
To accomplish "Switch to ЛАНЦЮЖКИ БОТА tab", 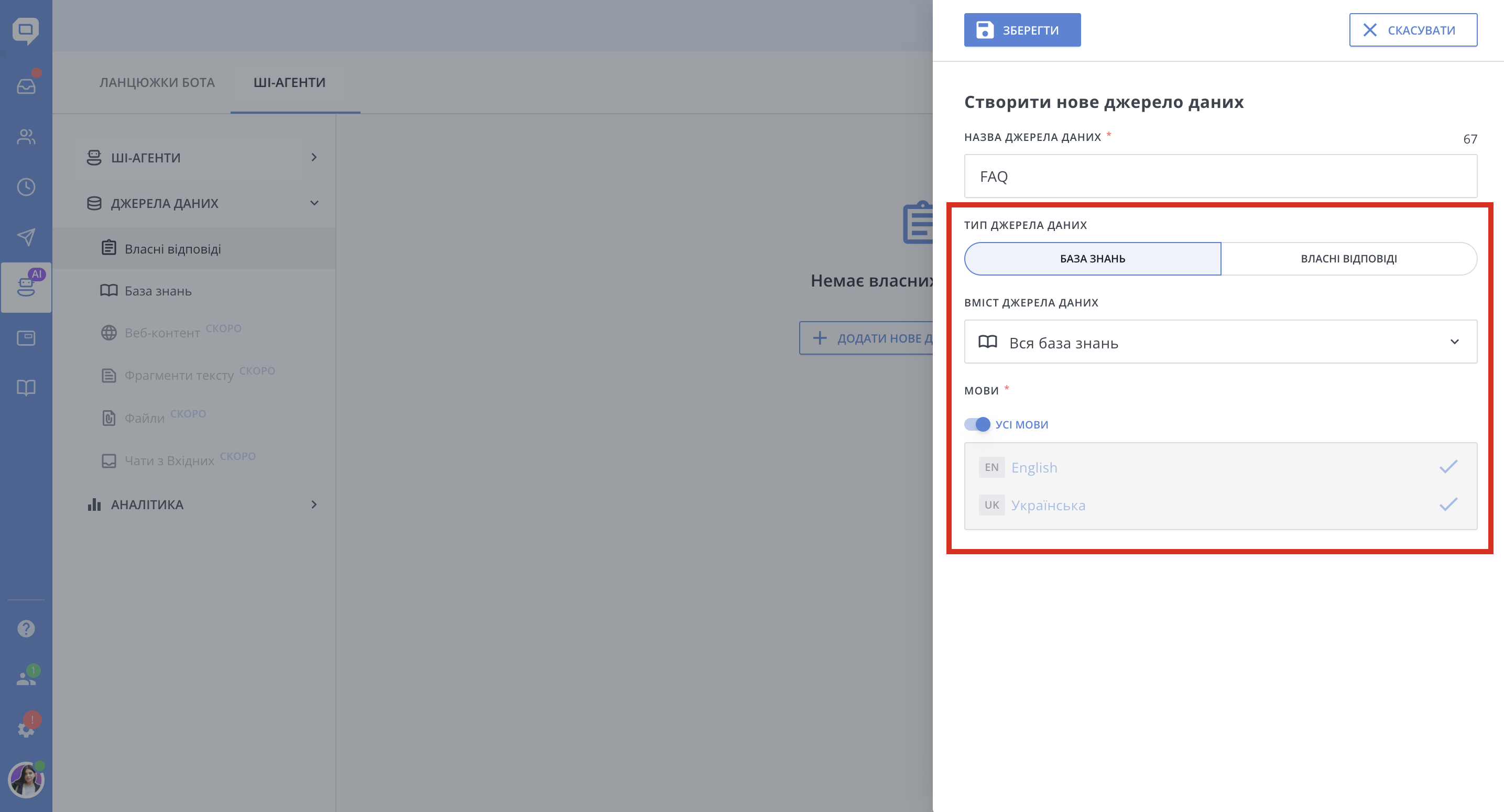I will [157, 82].
